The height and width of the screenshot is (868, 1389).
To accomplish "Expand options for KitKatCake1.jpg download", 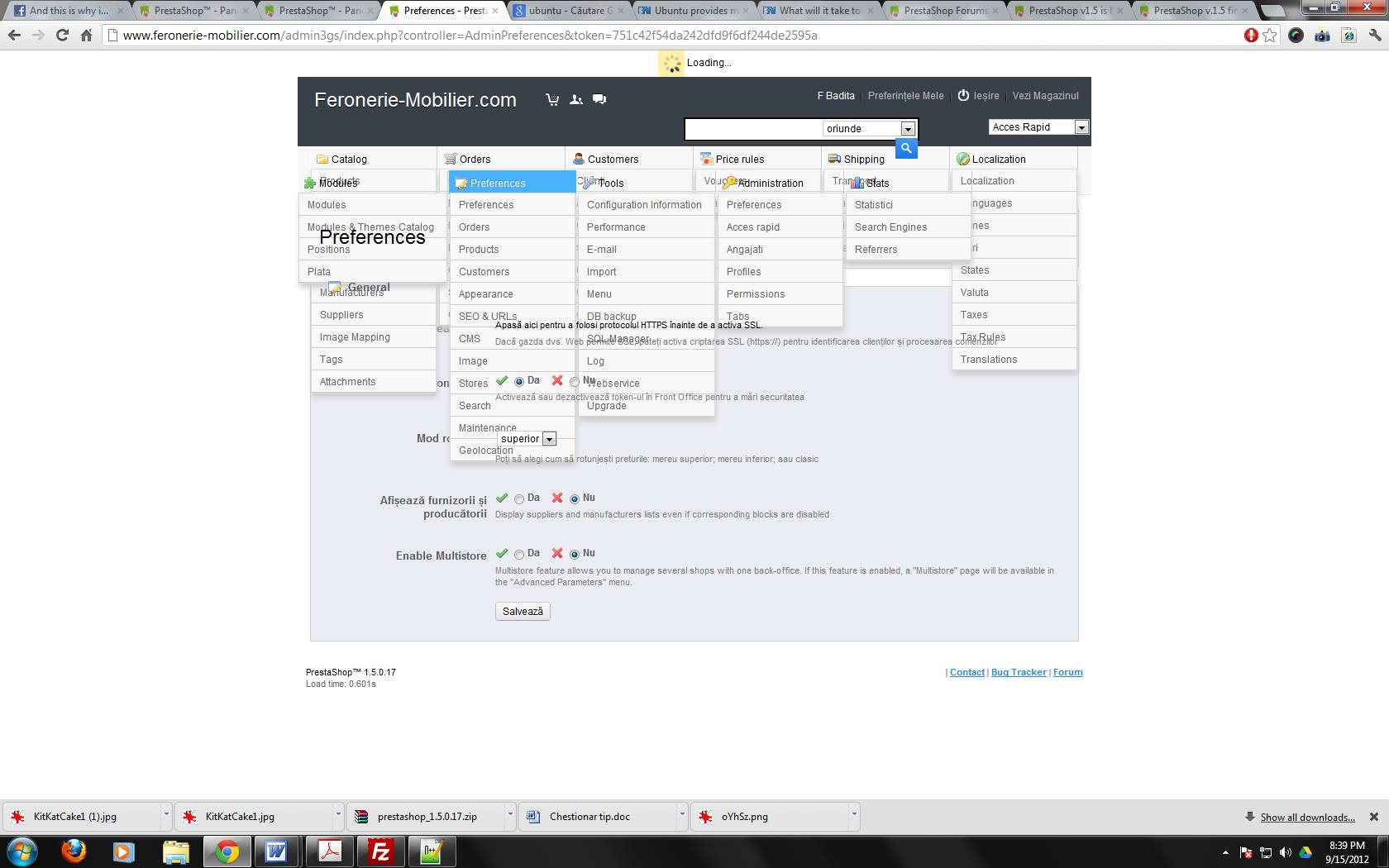I will tap(338, 815).
